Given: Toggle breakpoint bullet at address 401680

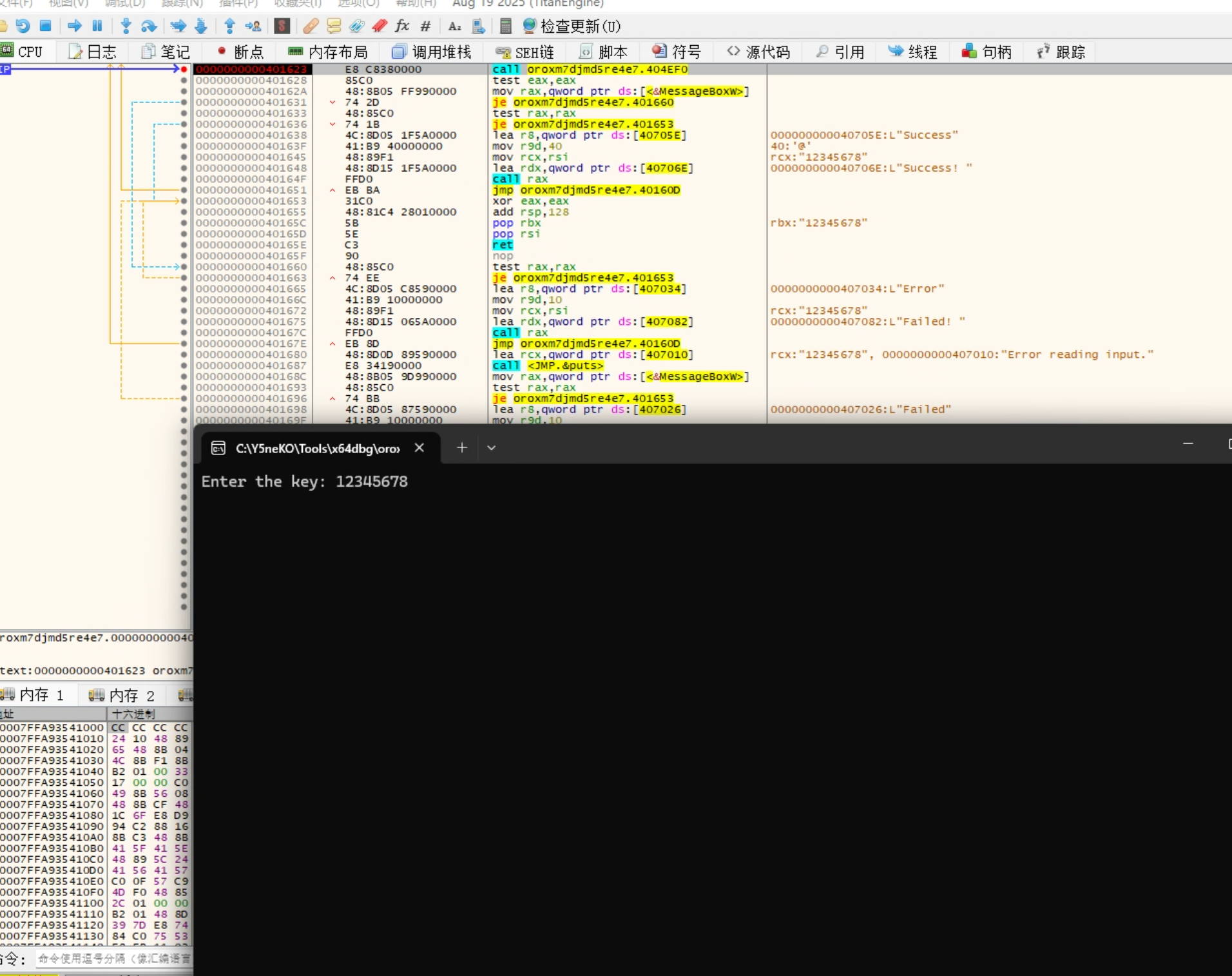Looking at the screenshot, I should tap(184, 355).
